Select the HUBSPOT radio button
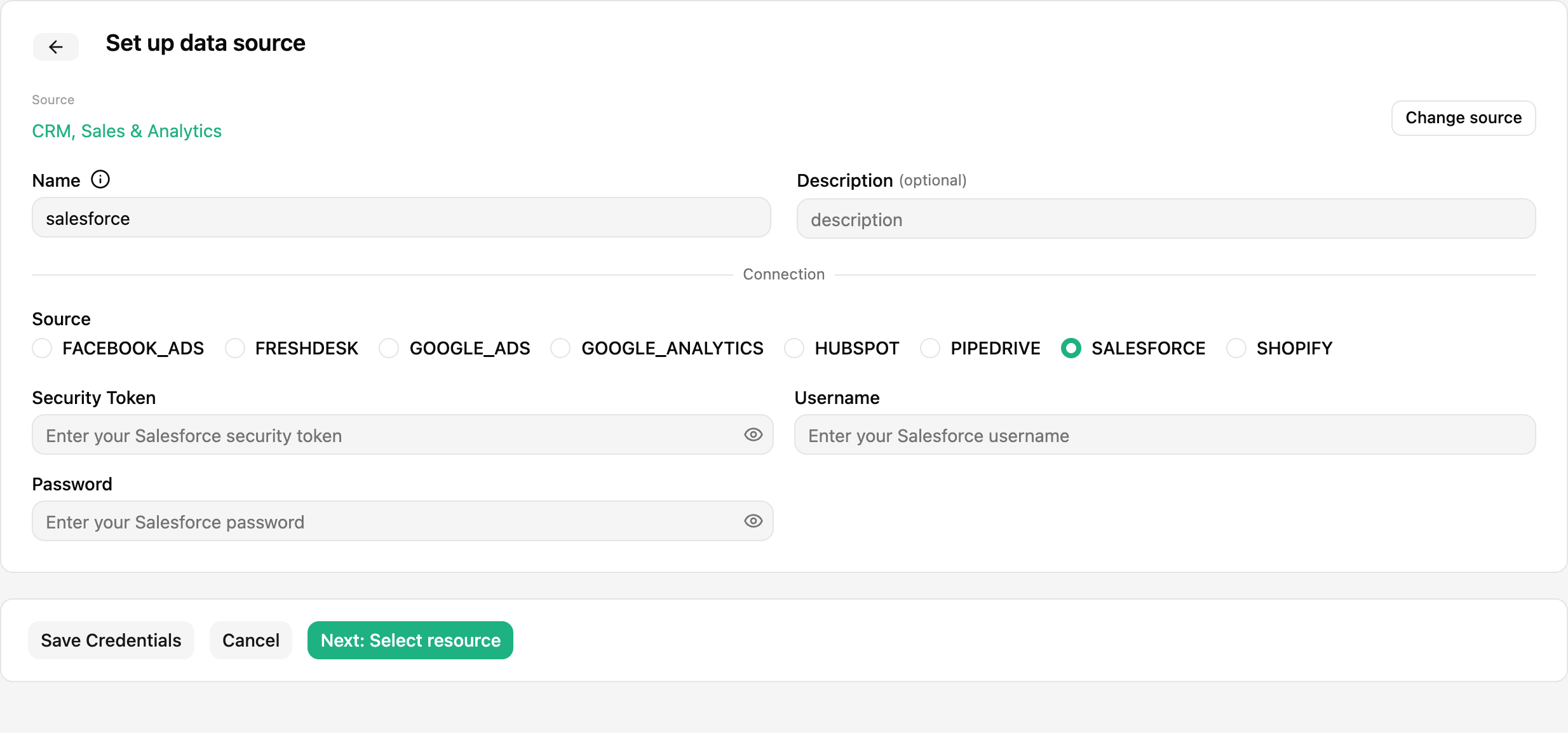 pos(794,348)
